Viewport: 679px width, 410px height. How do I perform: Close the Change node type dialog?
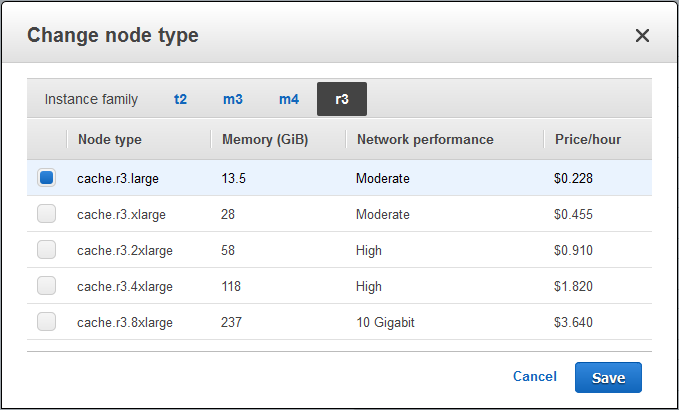click(x=642, y=36)
